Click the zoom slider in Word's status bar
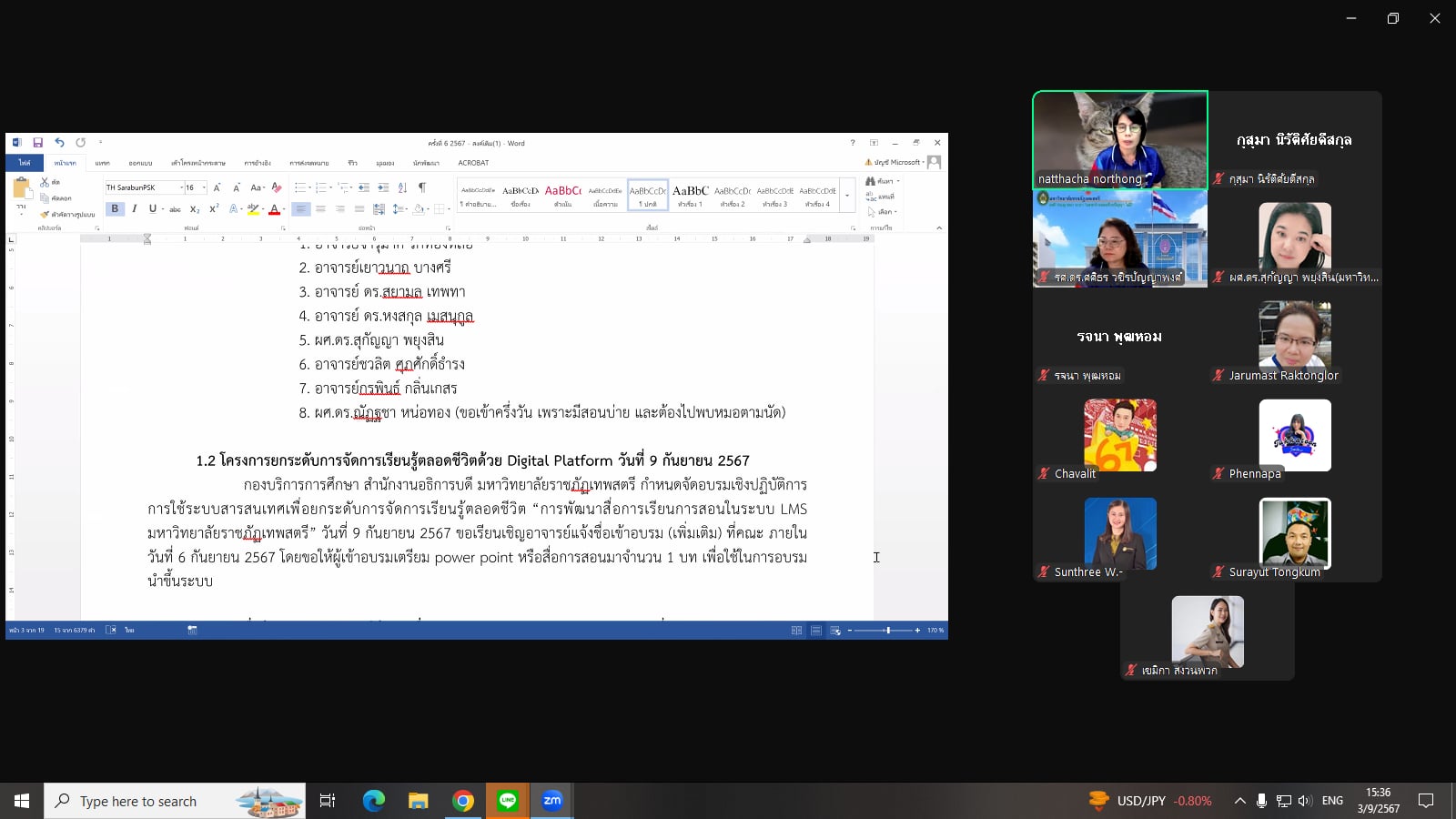This screenshot has height=819, width=1456. [x=887, y=630]
